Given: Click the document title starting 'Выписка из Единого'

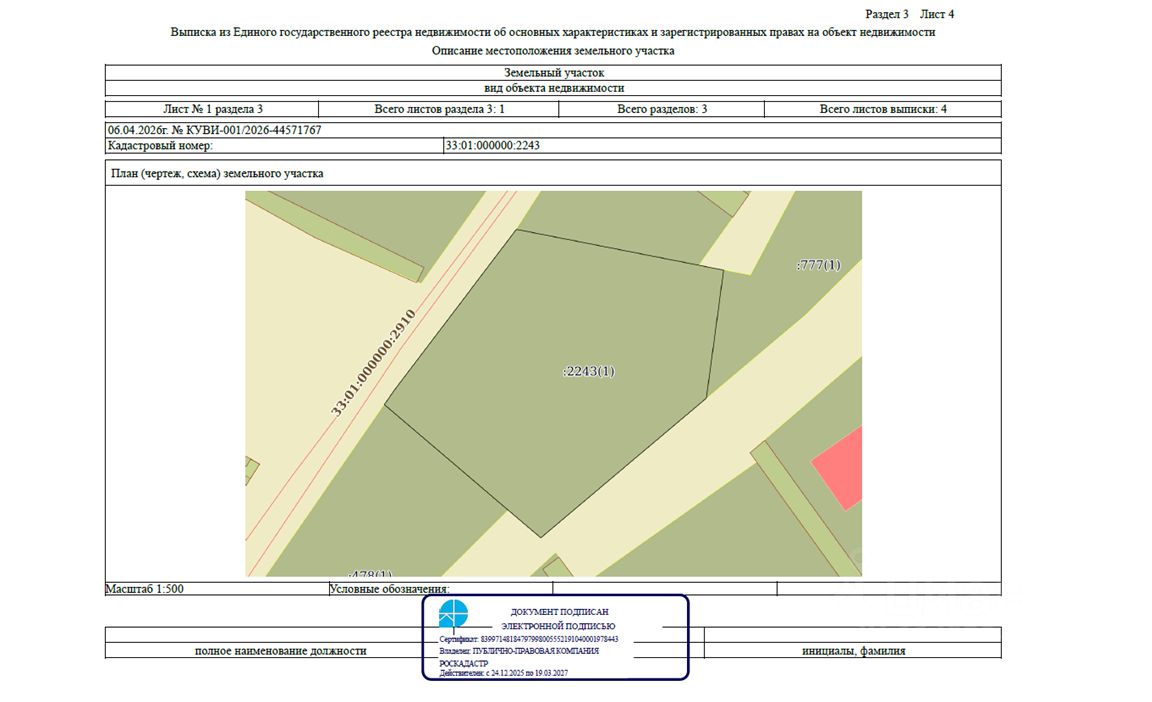Looking at the screenshot, I should [x=553, y=32].
